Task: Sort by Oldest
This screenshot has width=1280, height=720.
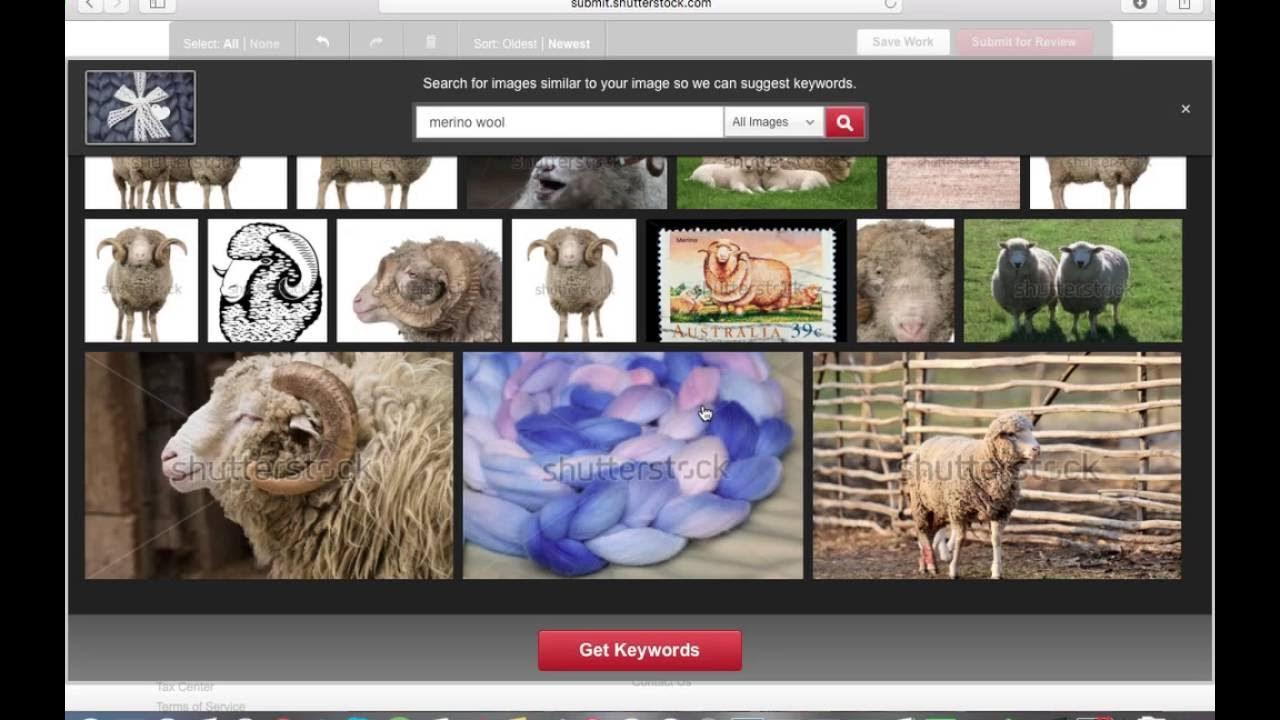Action: 519,44
